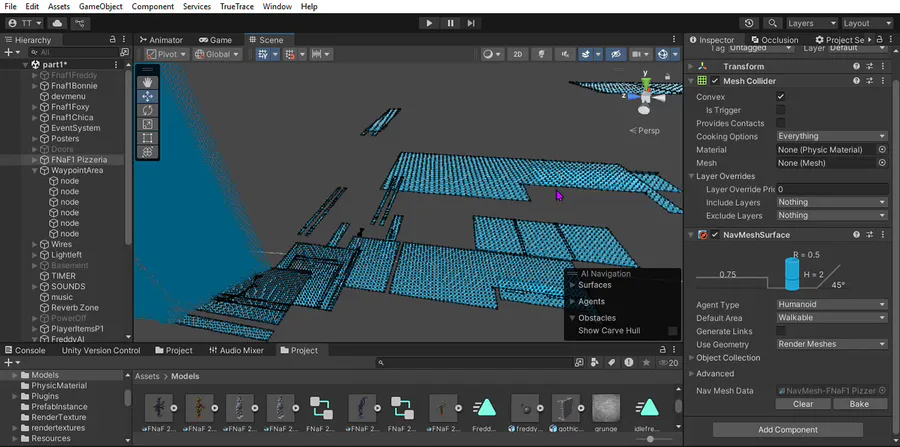Open the Global handle rotation dropdown
The image size is (900, 447).
pos(217,54)
